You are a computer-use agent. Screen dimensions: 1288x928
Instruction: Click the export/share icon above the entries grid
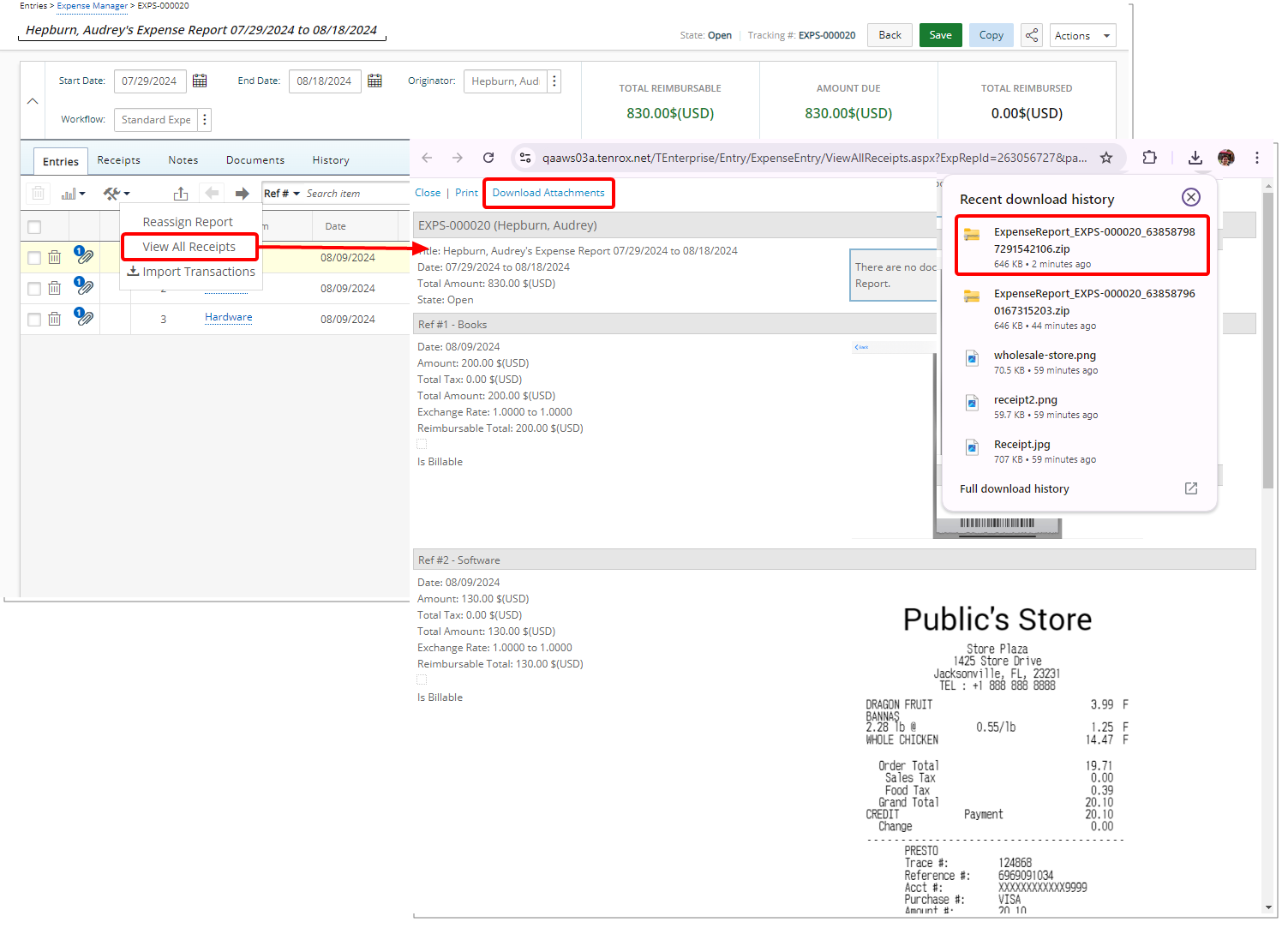coord(181,193)
